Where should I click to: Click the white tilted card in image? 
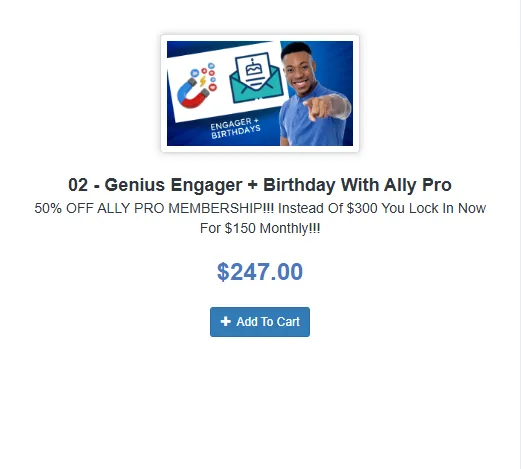click(x=227, y=81)
